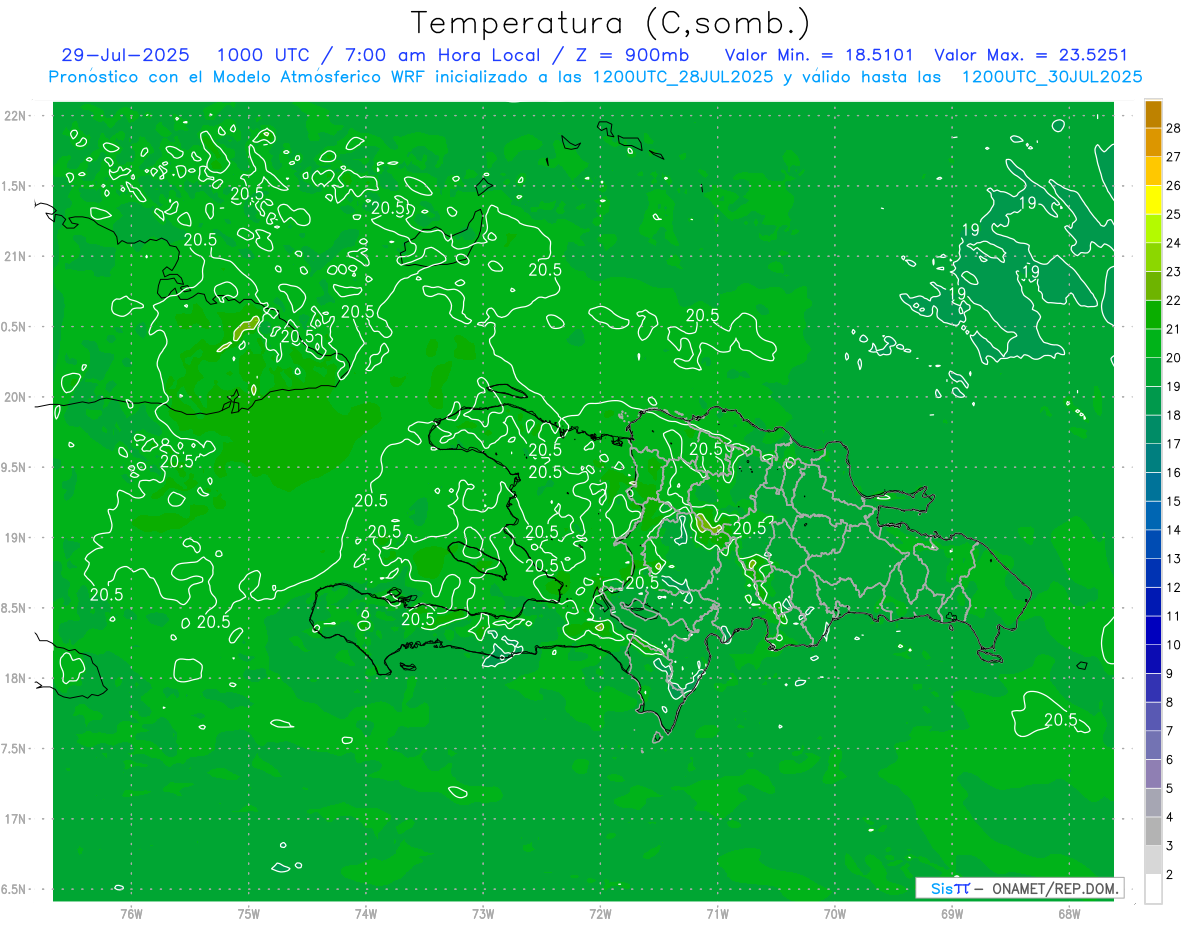This screenshot has height=927, width=1200.
Task: Click the color scale label "24"
Action: point(1173,243)
